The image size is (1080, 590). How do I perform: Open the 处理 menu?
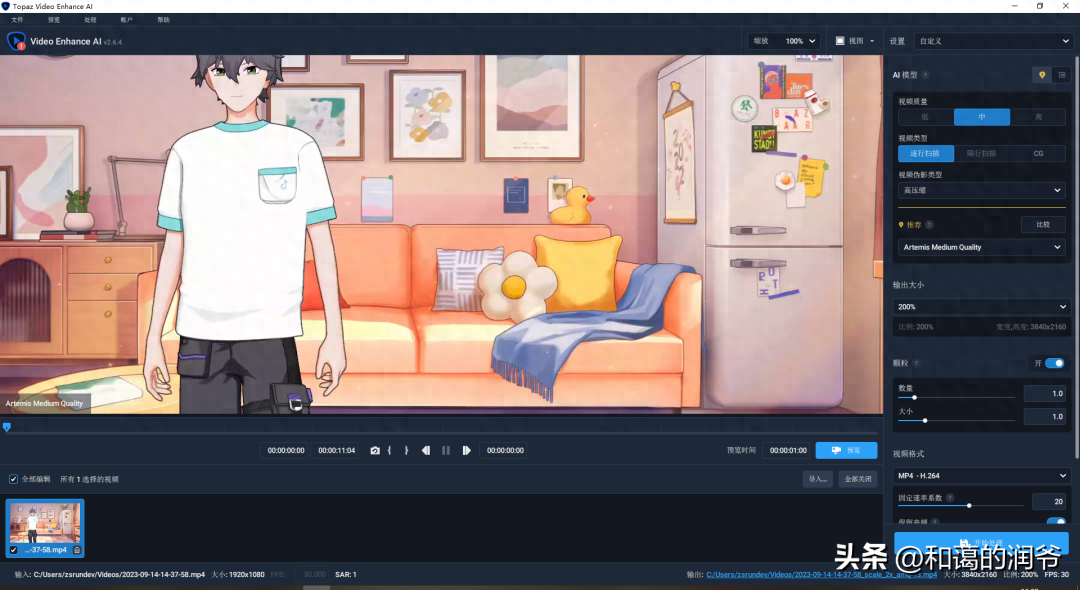coord(90,20)
